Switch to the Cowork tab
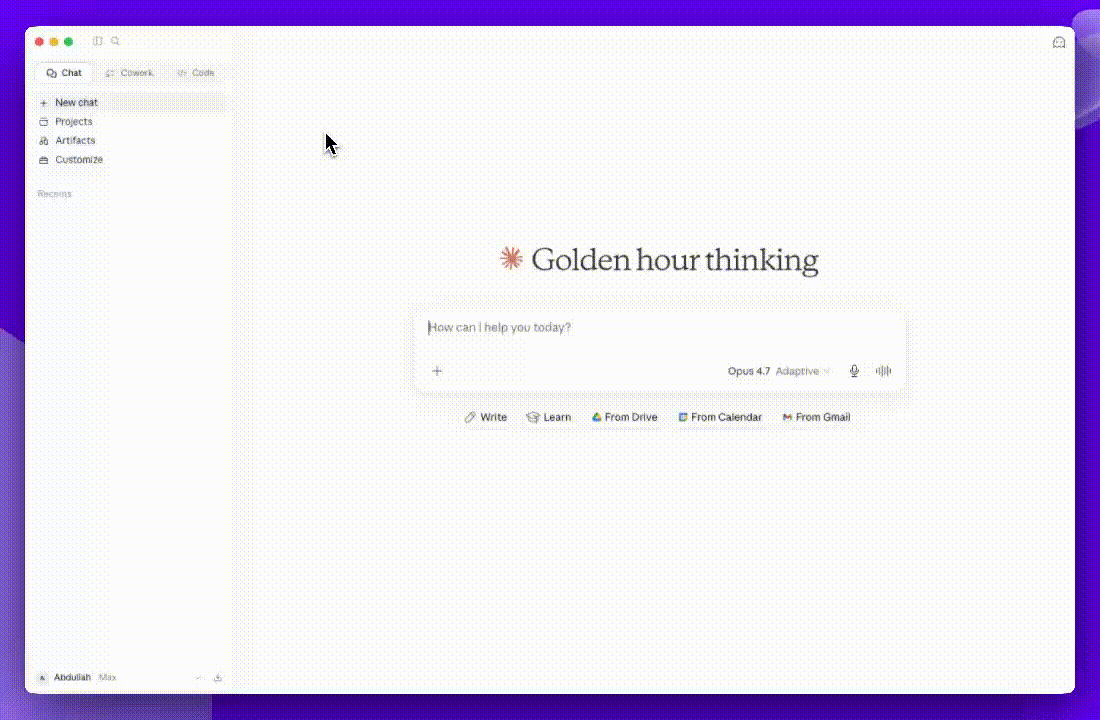The width and height of the screenshot is (1100, 720). pyautogui.click(x=129, y=73)
